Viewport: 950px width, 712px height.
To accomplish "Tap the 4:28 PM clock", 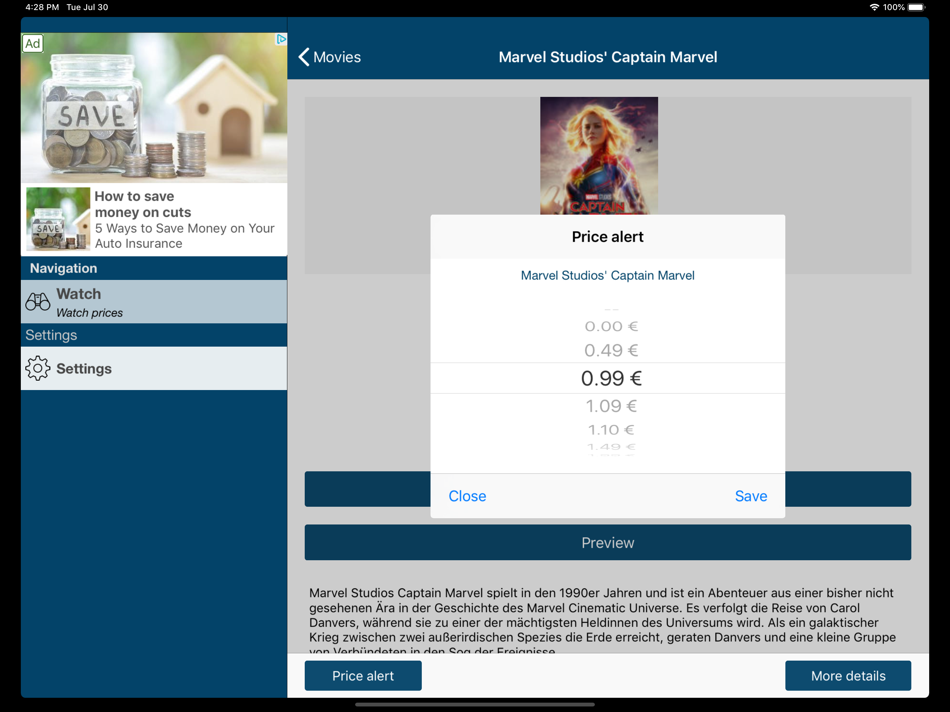I will pyautogui.click(x=42, y=7).
